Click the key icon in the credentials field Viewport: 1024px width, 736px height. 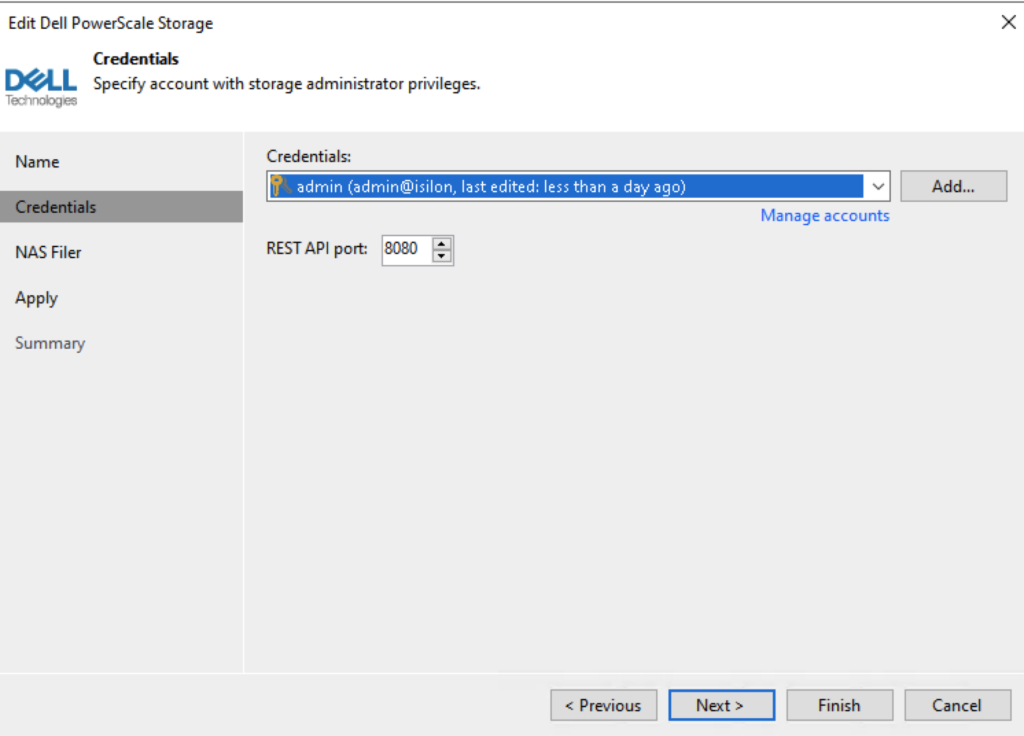280,186
